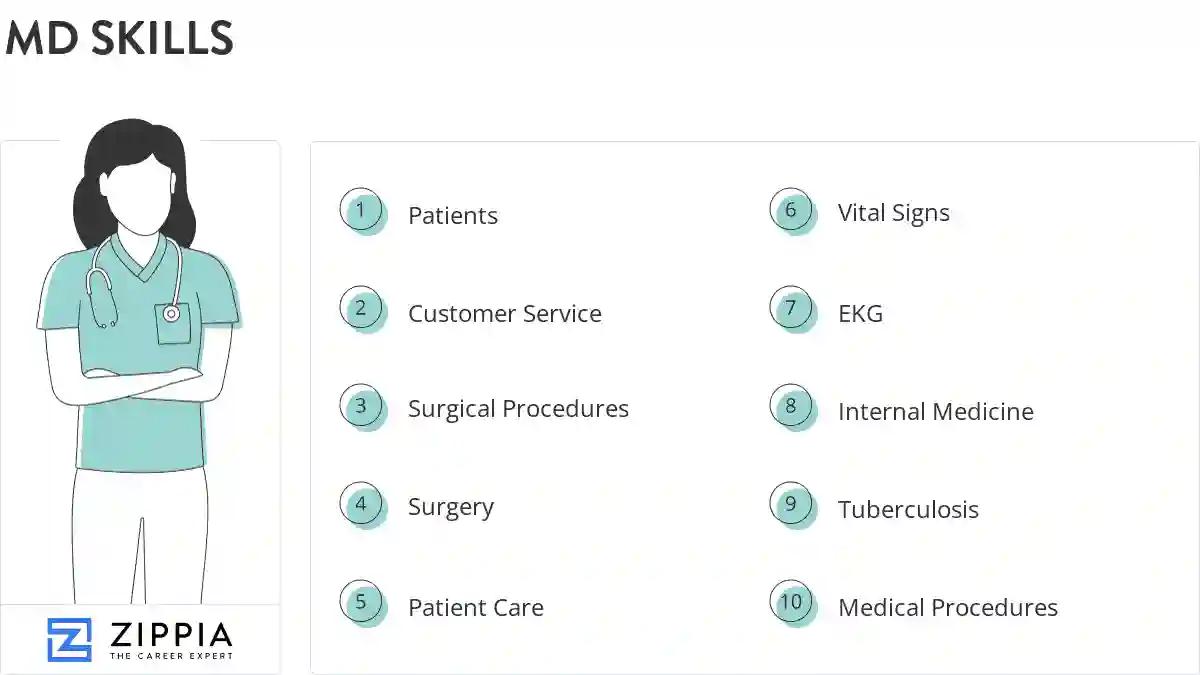
Task: Select the Customer Service skill text
Action: coord(504,313)
